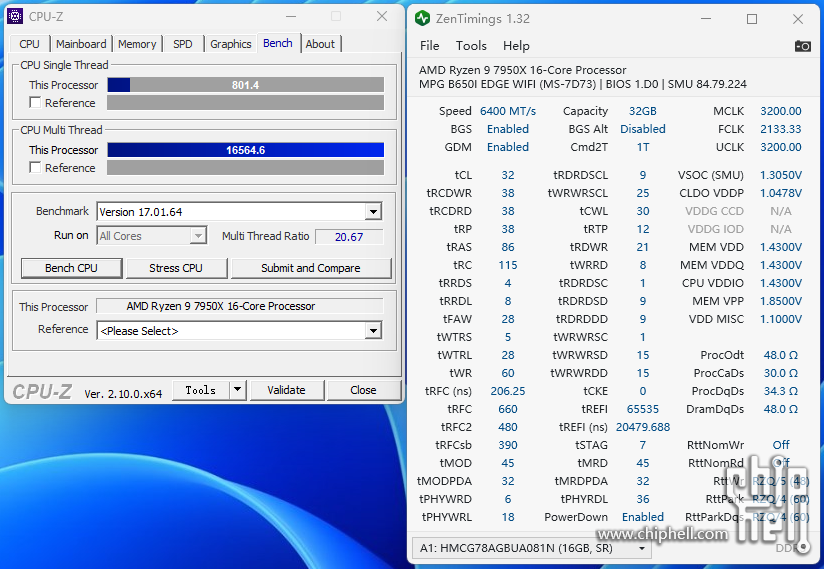Click the tCL value 32
This screenshot has width=824, height=569.
click(x=508, y=175)
